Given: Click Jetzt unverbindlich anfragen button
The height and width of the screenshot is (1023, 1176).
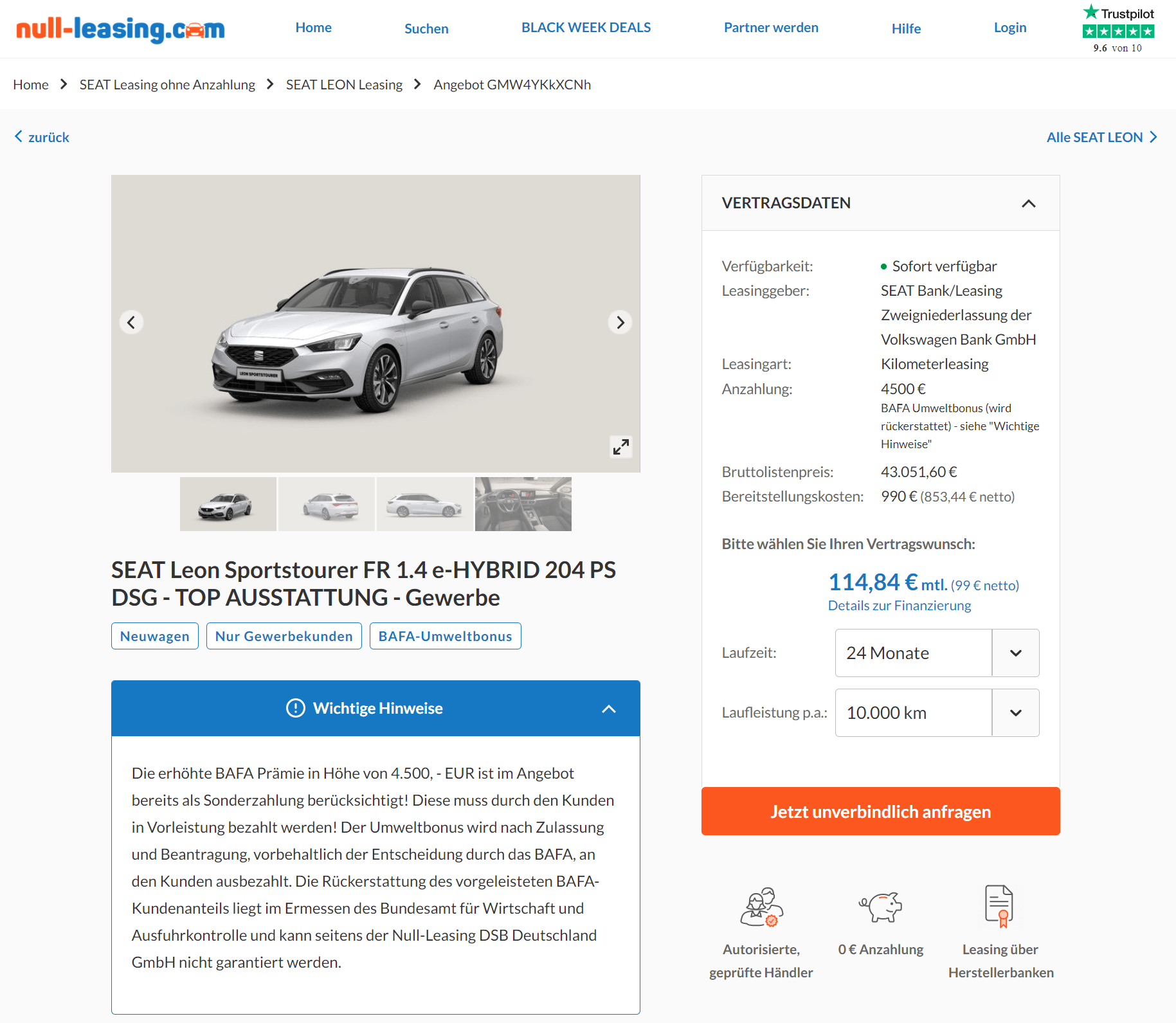Looking at the screenshot, I should pyautogui.click(x=881, y=811).
